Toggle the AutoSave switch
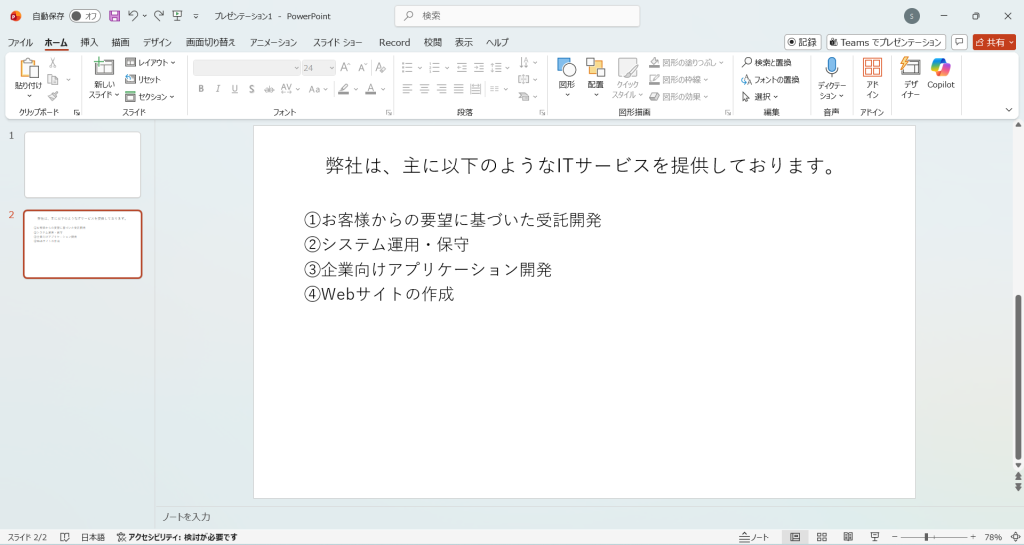1024x545 pixels. tap(85, 16)
